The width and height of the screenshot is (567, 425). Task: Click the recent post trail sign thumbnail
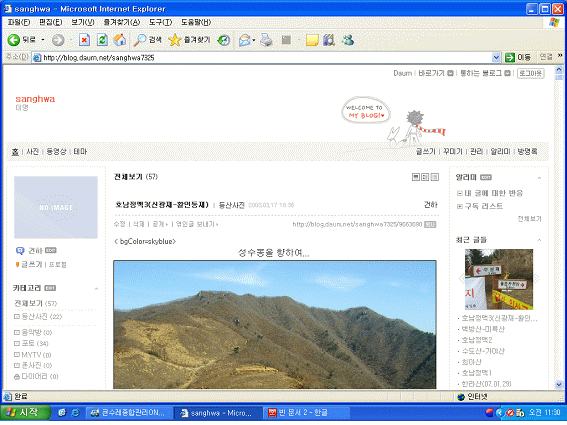499,279
